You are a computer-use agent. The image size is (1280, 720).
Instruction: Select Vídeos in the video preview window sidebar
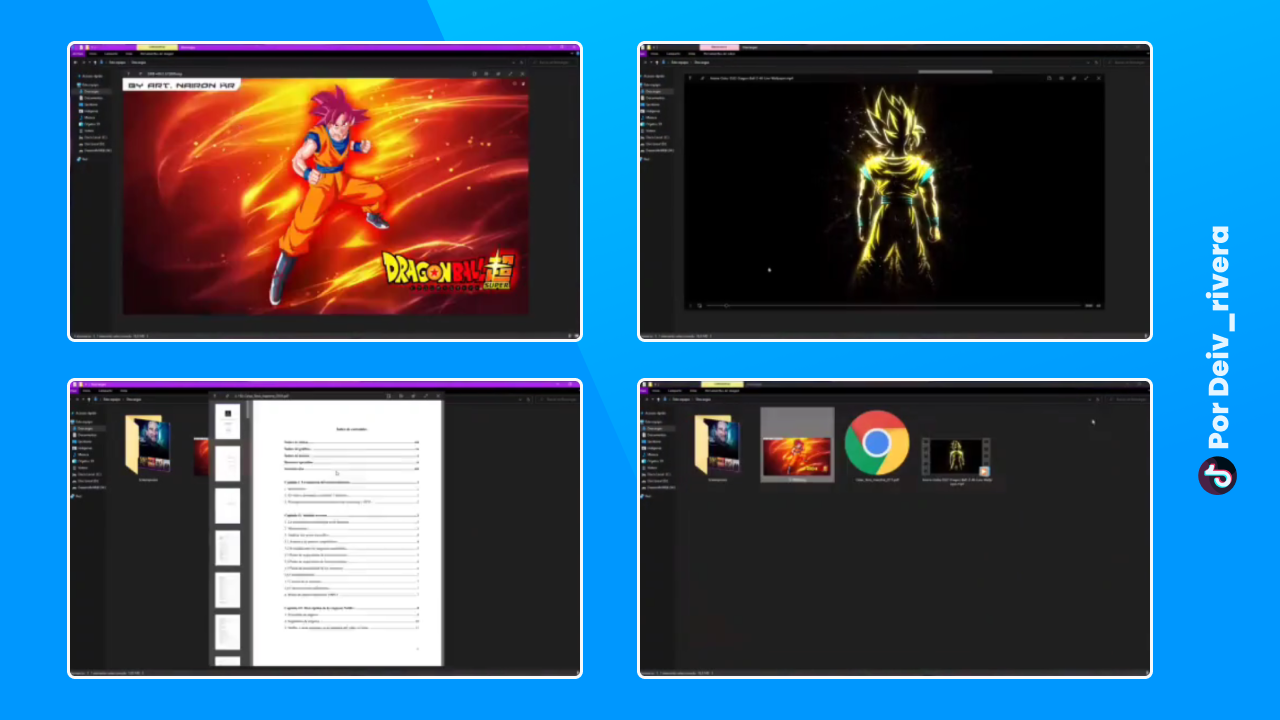click(x=650, y=130)
